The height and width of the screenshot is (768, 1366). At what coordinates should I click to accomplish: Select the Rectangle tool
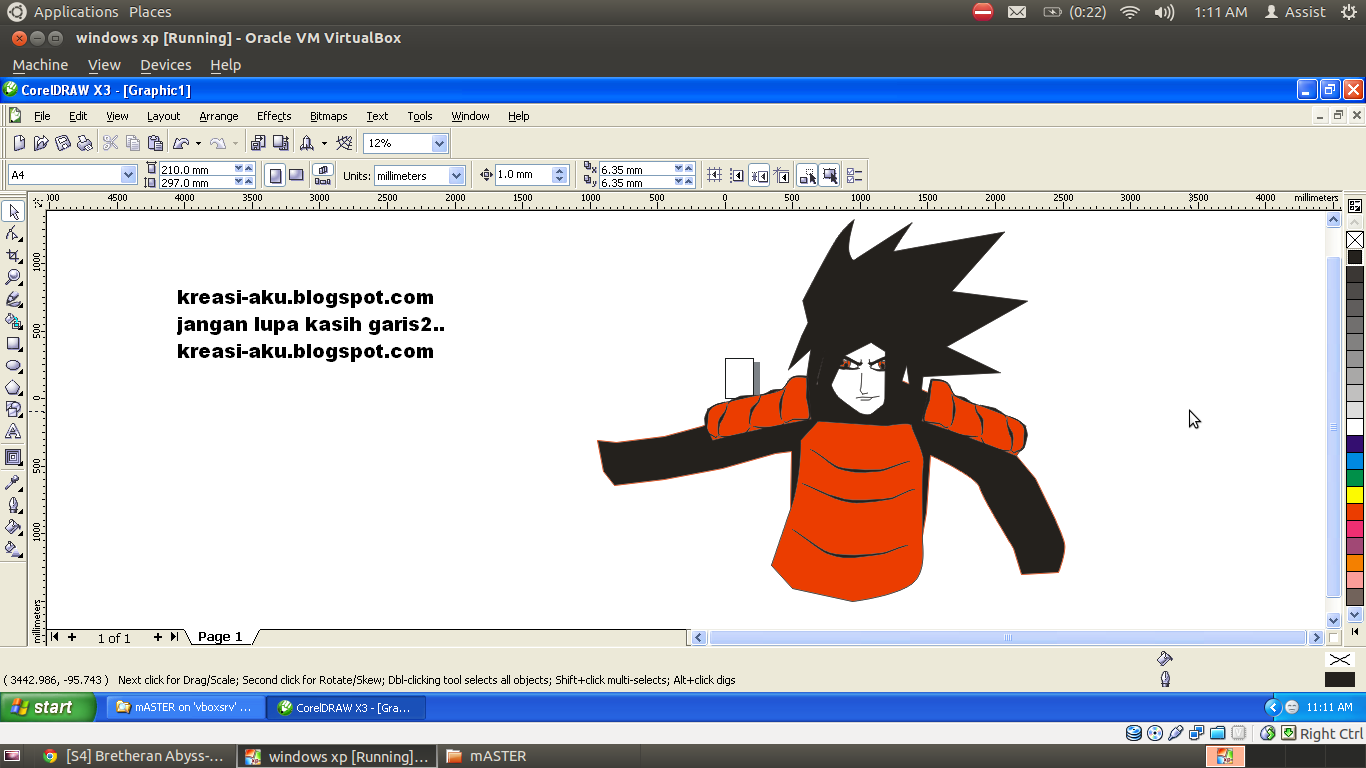[13, 343]
